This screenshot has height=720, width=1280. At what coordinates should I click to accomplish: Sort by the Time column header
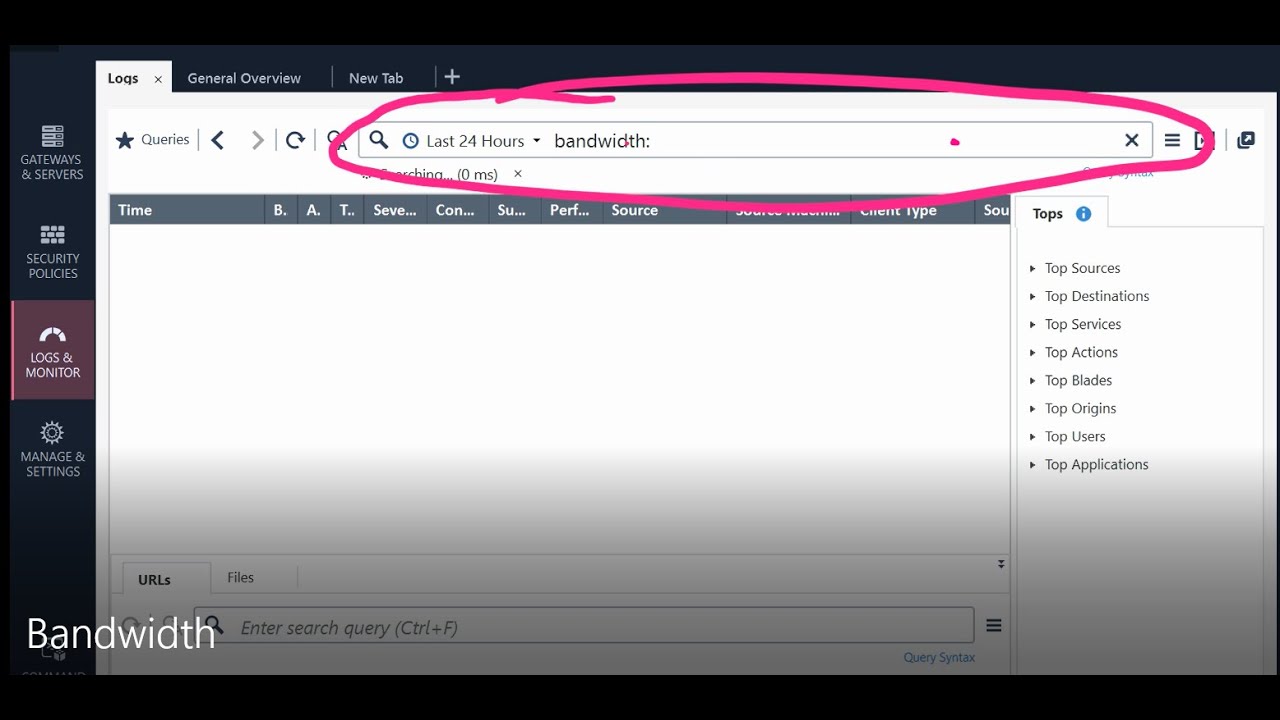(187, 210)
